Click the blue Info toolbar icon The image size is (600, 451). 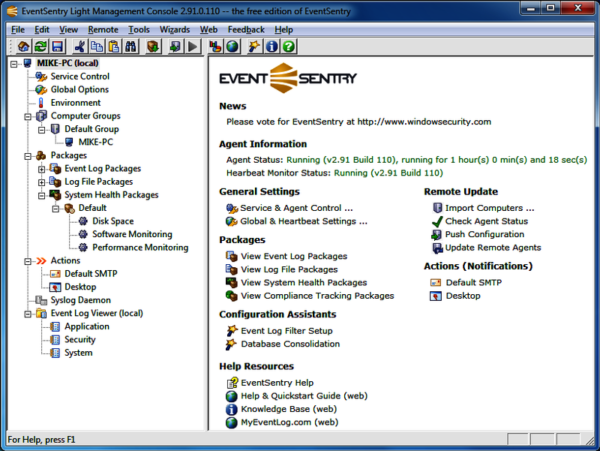click(x=271, y=46)
